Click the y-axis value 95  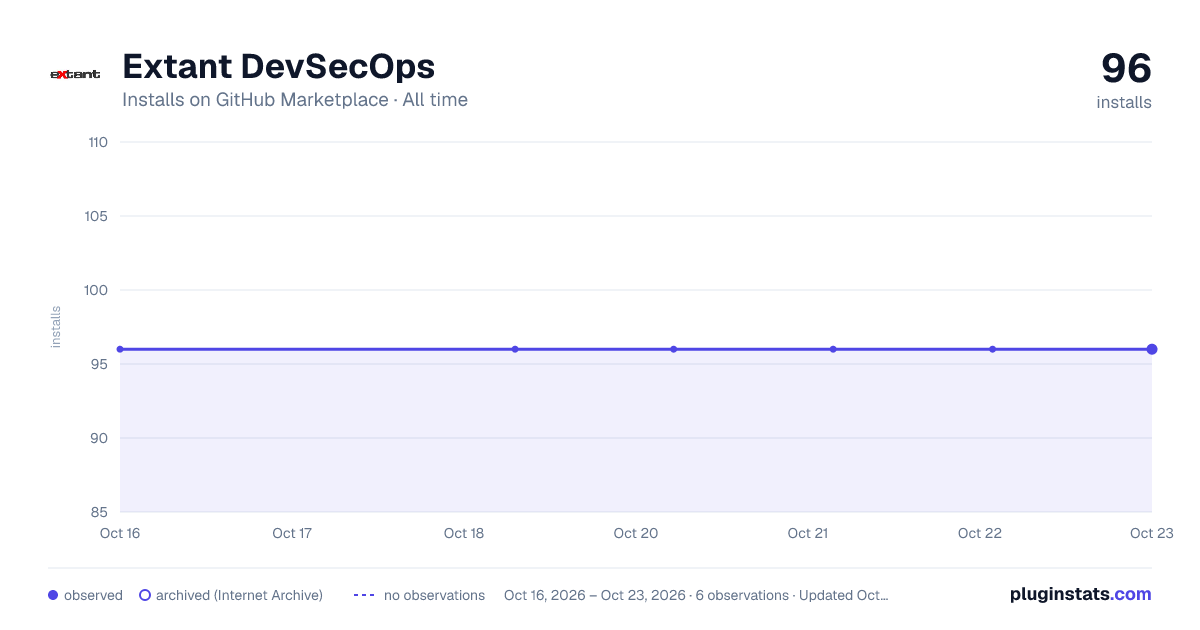99,364
